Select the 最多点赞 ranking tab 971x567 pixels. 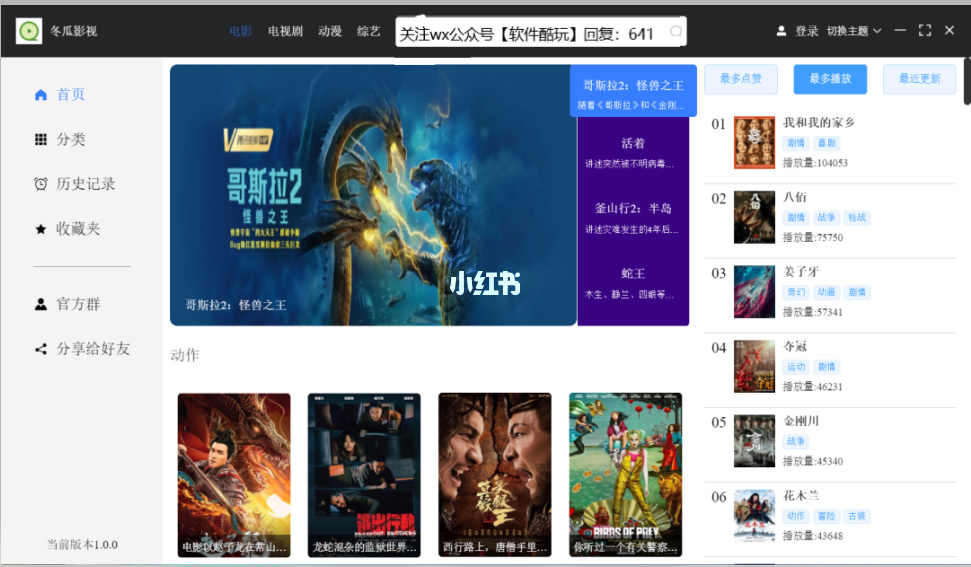741,79
